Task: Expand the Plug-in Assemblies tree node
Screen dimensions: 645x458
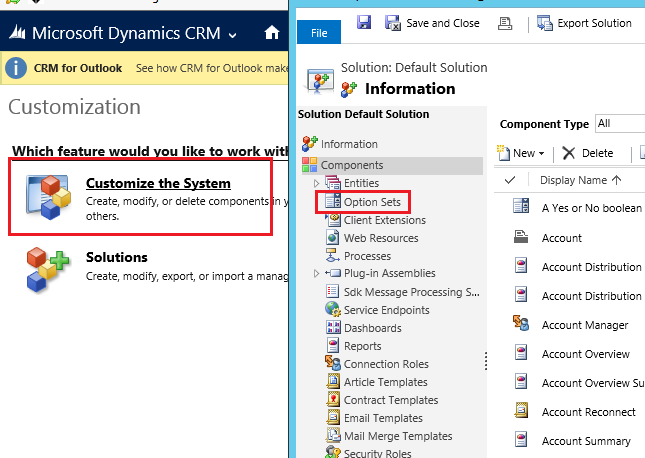Action: click(317, 274)
